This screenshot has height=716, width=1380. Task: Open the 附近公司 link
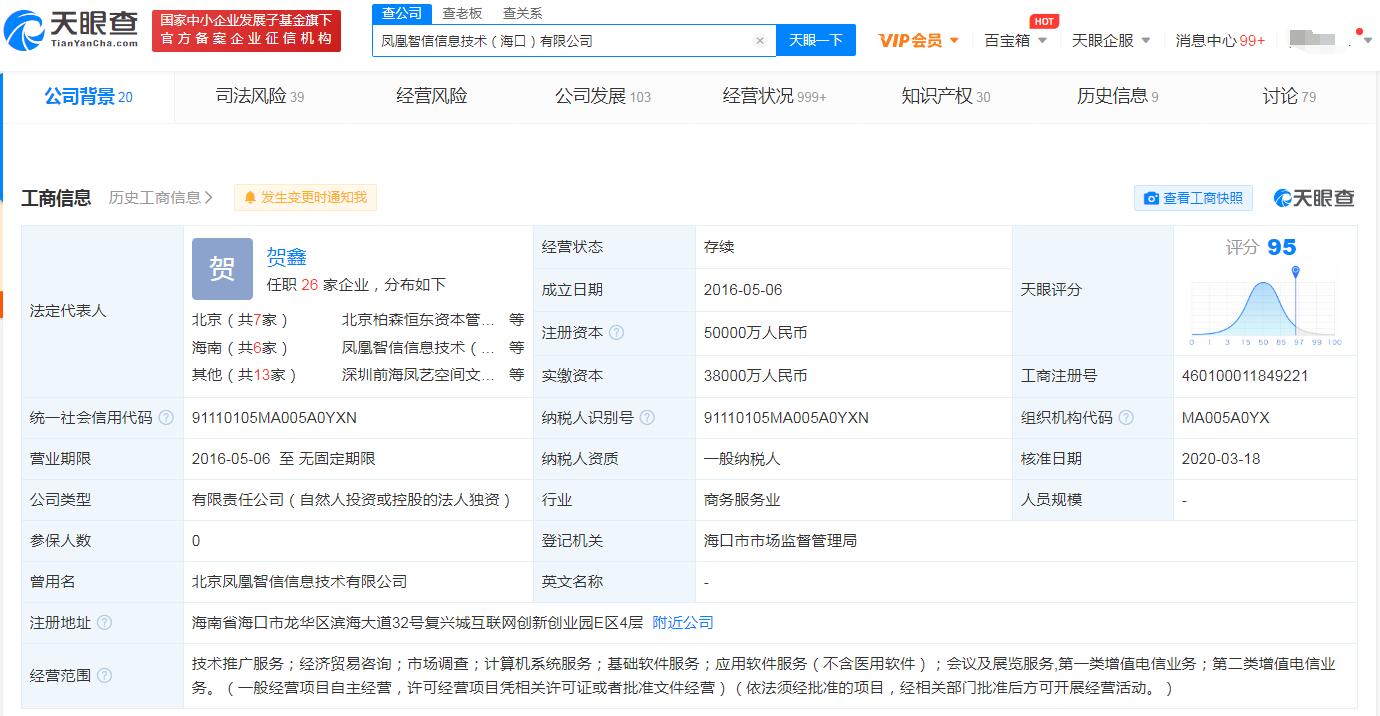pos(683,623)
